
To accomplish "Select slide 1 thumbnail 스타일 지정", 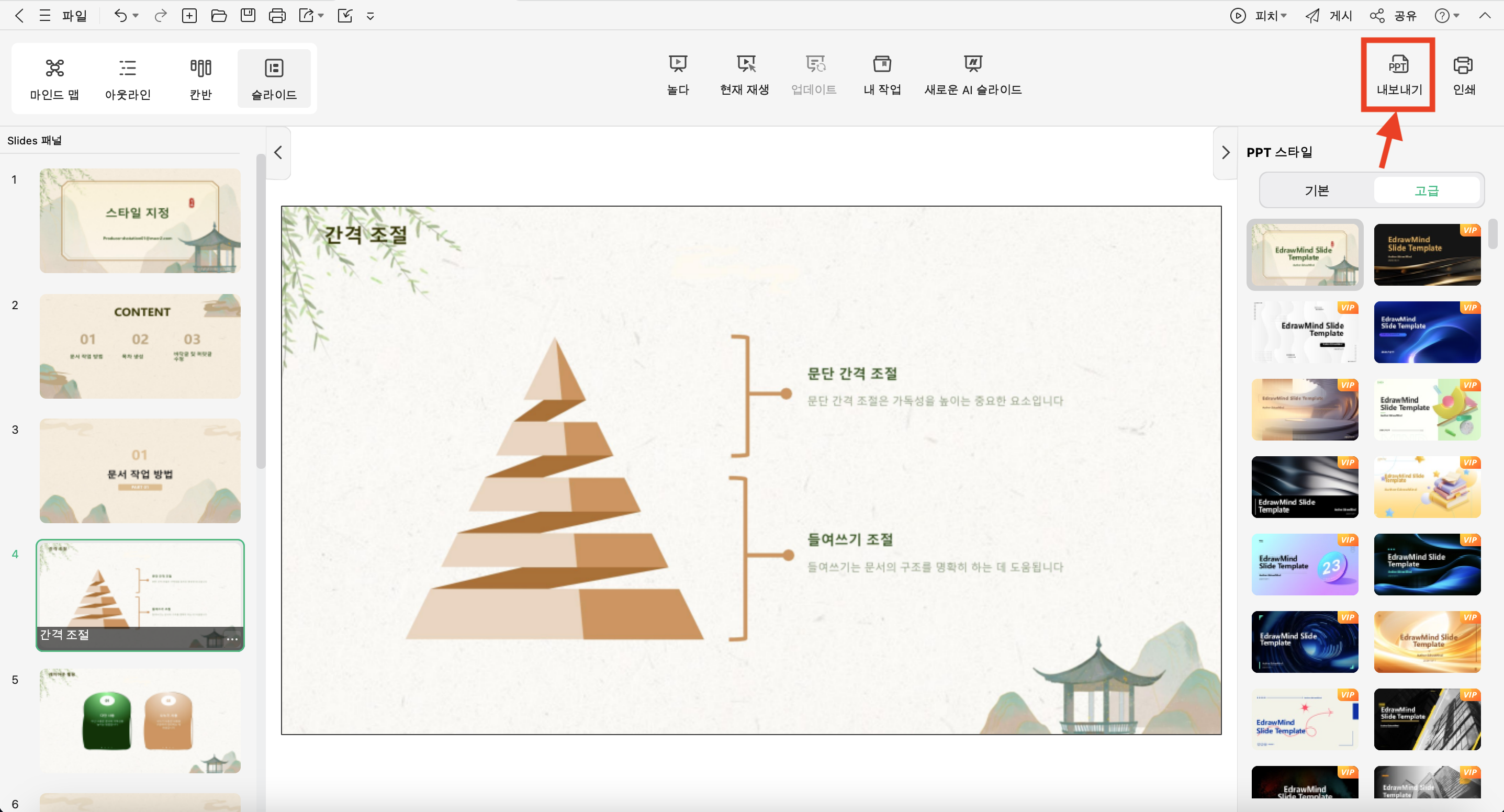I will pyautogui.click(x=140, y=221).
